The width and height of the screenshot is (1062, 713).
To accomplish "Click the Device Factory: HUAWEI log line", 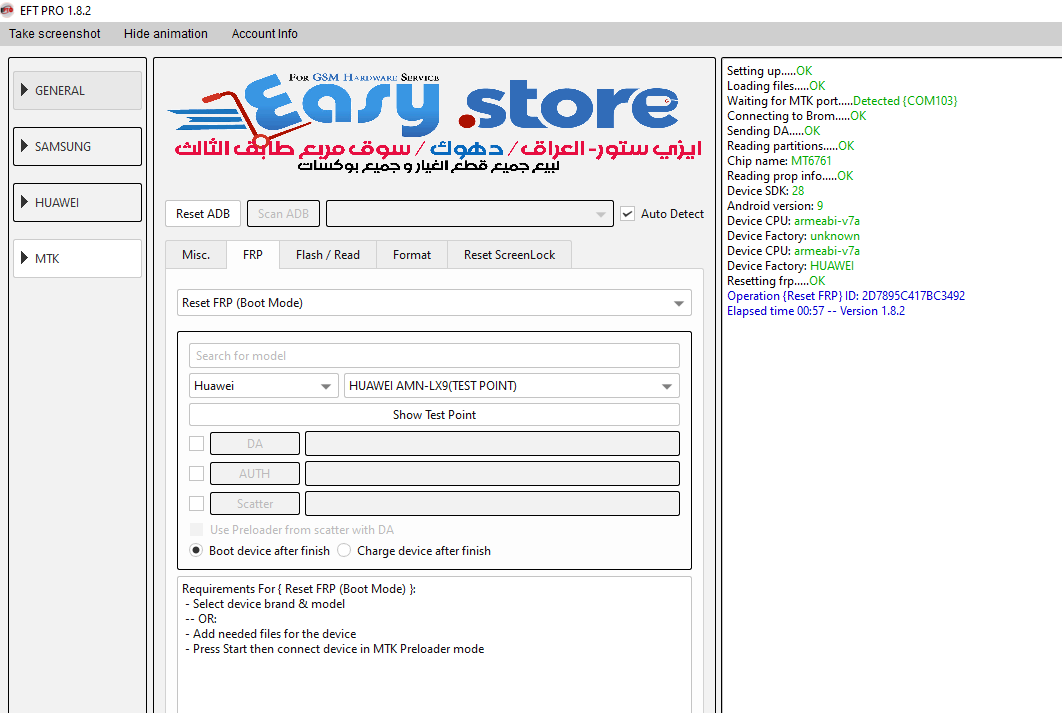I will tap(790, 266).
